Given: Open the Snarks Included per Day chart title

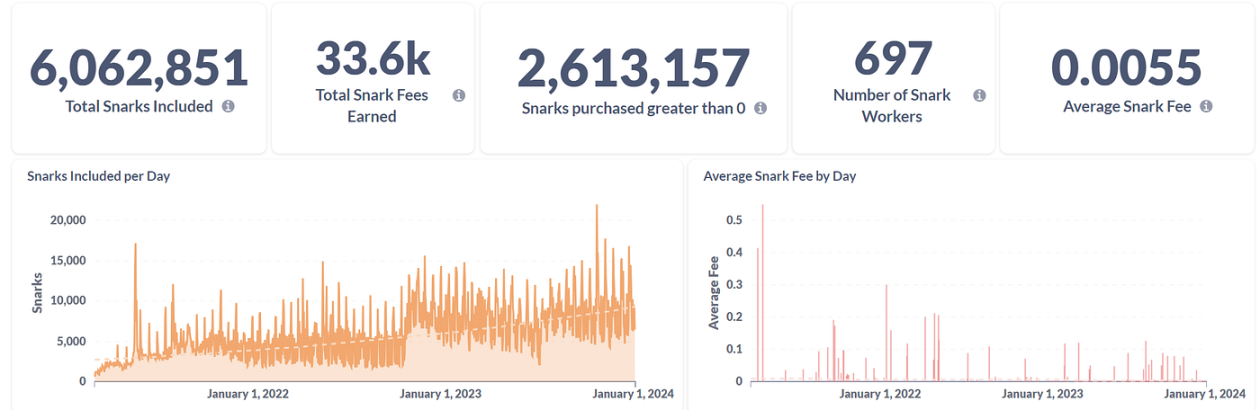Looking at the screenshot, I should coord(98,176).
